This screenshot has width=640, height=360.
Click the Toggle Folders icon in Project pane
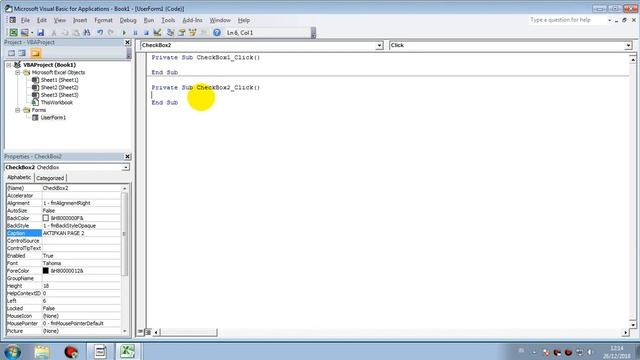coord(36,53)
